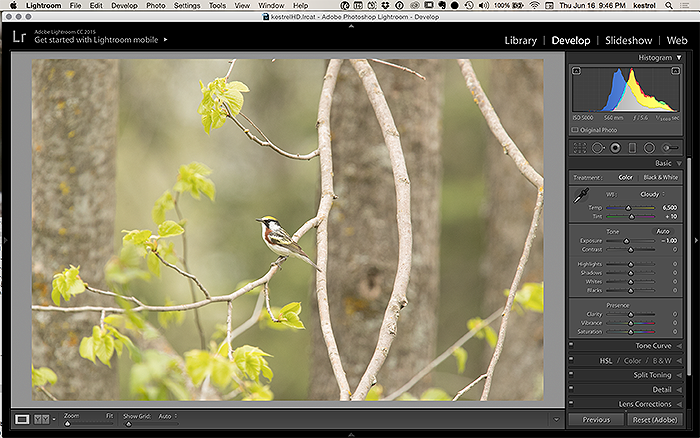The height and width of the screenshot is (438, 700).
Task: Toggle Lens Corrections panel on/off switch
Action: (x=571, y=402)
